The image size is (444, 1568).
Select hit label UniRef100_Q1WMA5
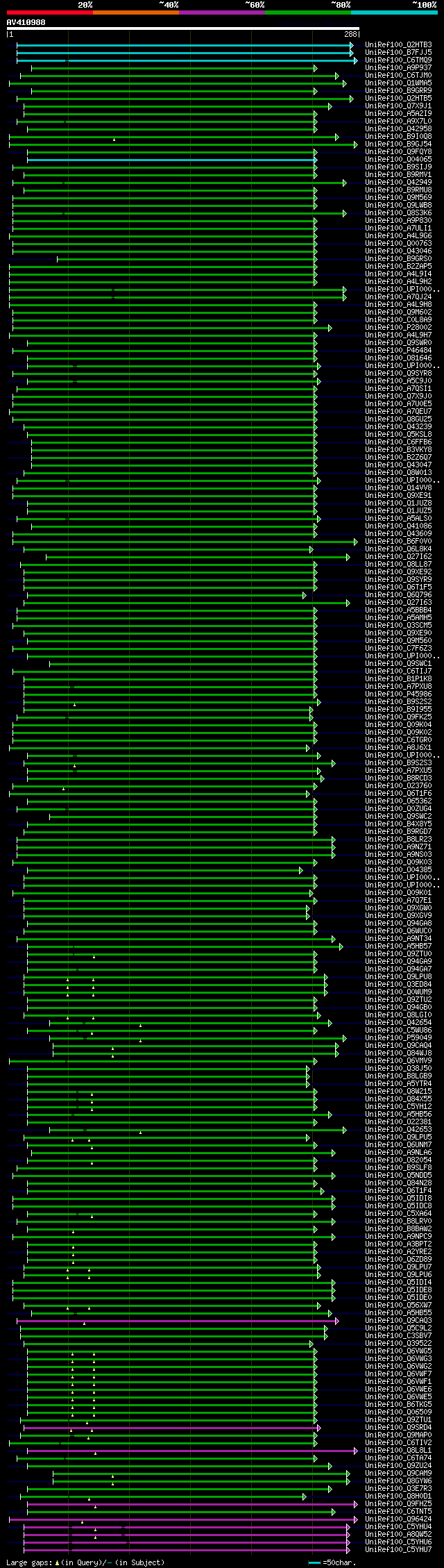coord(398,83)
